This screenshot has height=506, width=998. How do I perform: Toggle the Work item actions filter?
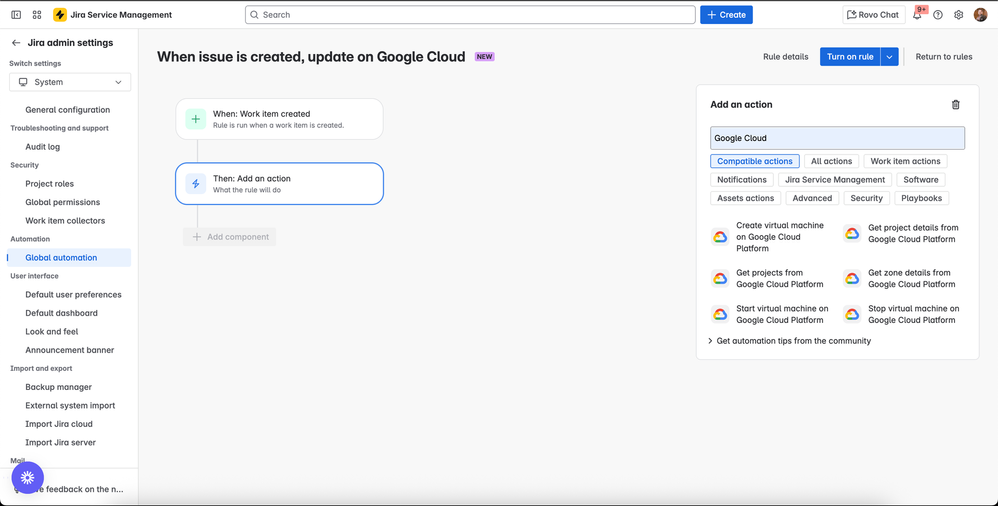pyautogui.click(x=905, y=161)
